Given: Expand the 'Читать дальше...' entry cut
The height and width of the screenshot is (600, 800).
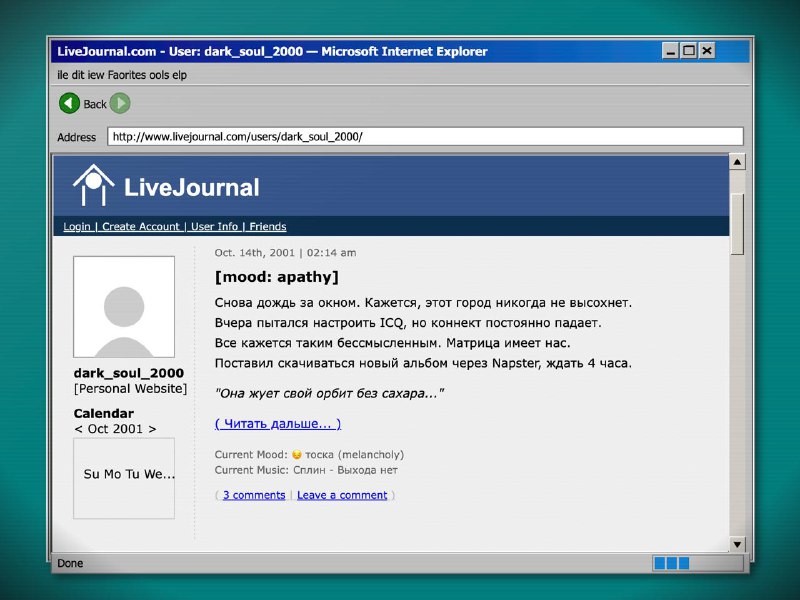Looking at the screenshot, I should [x=278, y=424].
